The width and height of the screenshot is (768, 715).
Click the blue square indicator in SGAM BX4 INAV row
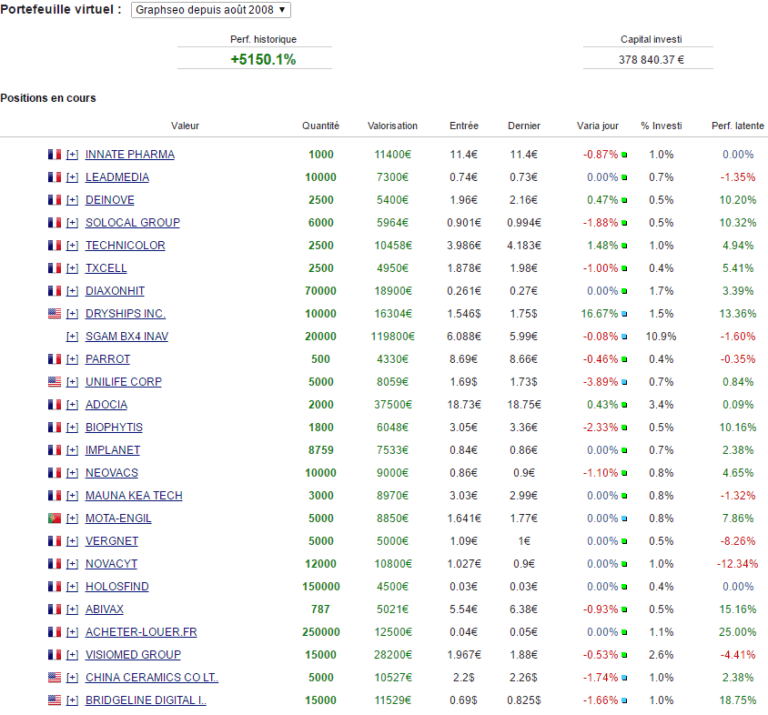click(624, 337)
